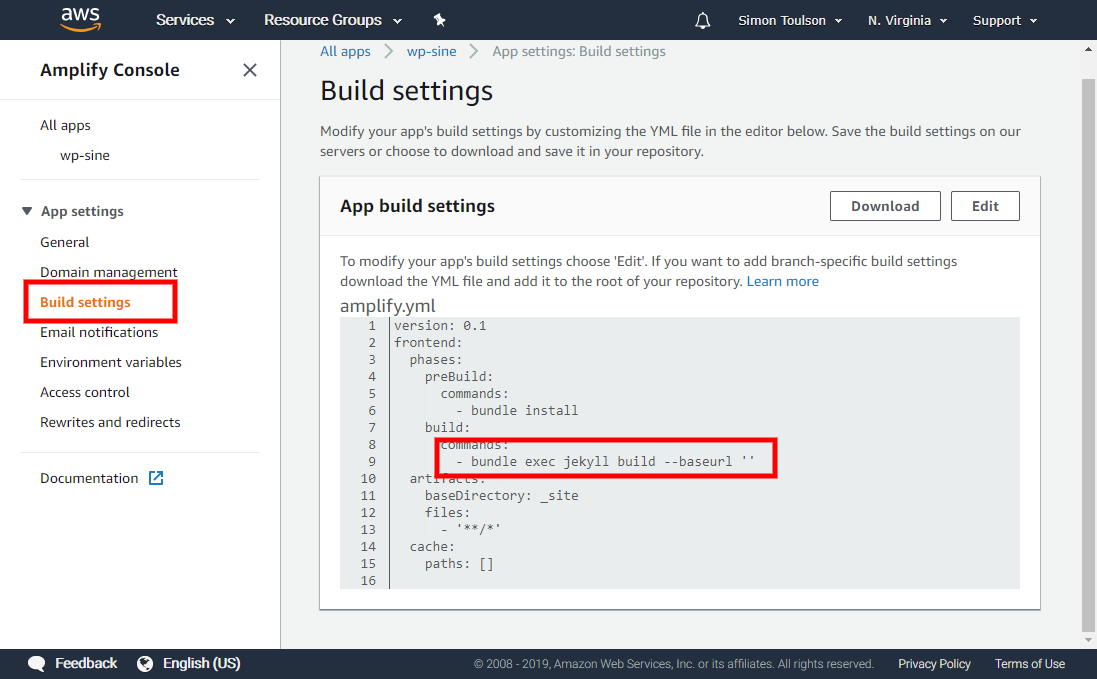The image size is (1097, 679).
Task: Go to All apps in the sidebar
Action: tap(65, 125)
